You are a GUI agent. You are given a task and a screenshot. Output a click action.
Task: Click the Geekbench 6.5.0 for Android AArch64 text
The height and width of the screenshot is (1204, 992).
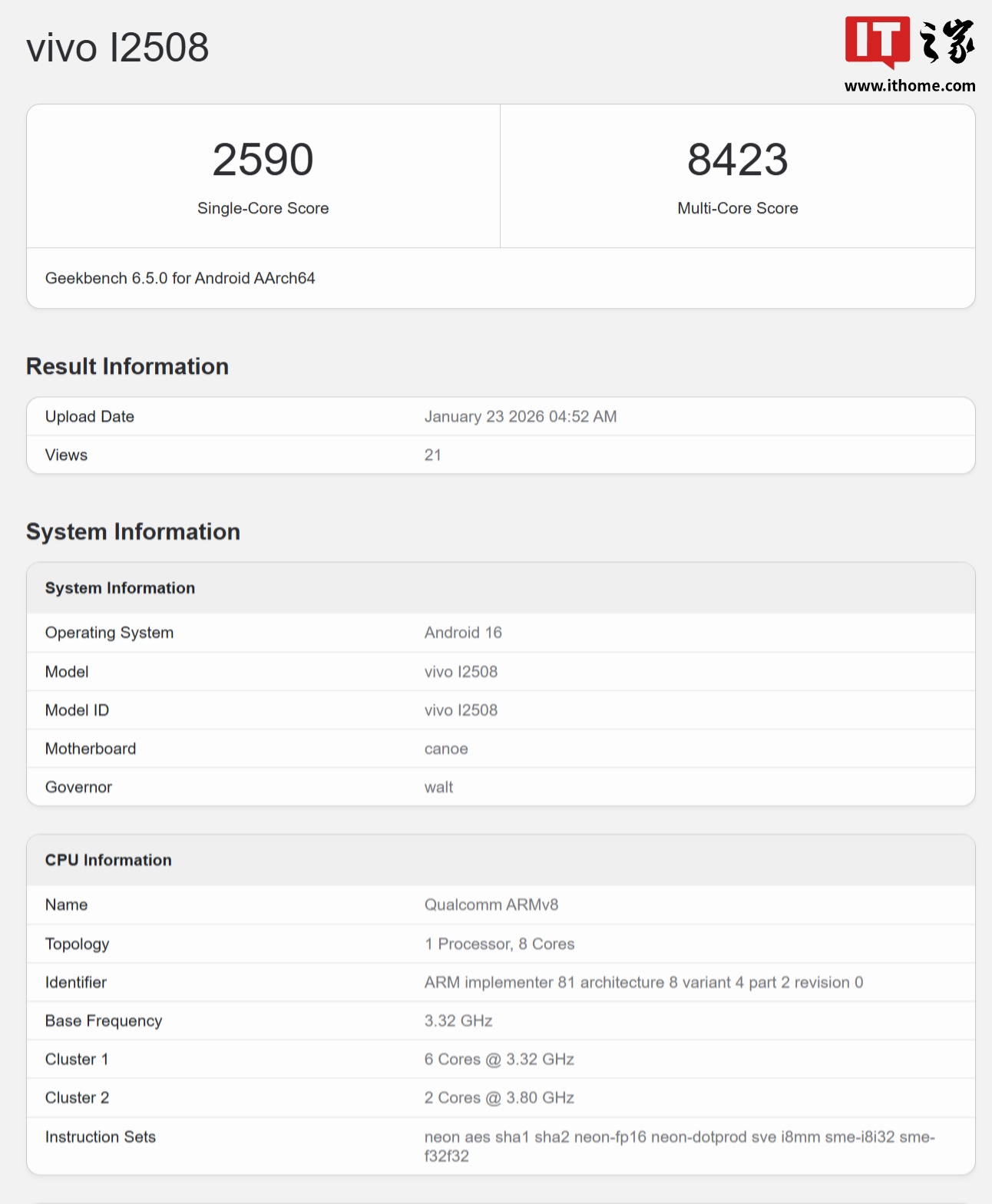[180, 278]
